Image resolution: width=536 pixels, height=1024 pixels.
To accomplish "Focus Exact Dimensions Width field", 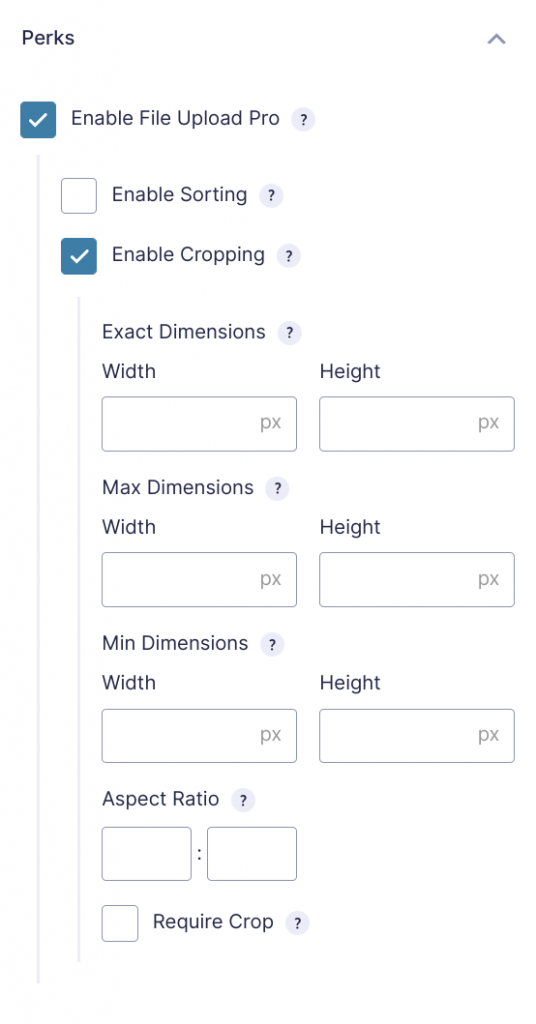I will point(199,424).
